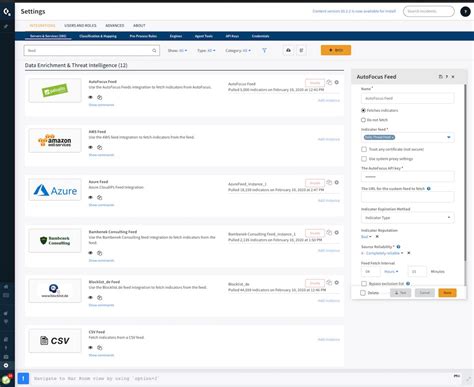Clear the Source Reliability value with its X
This screenshot has width=474, height=387.
[409, 253]
